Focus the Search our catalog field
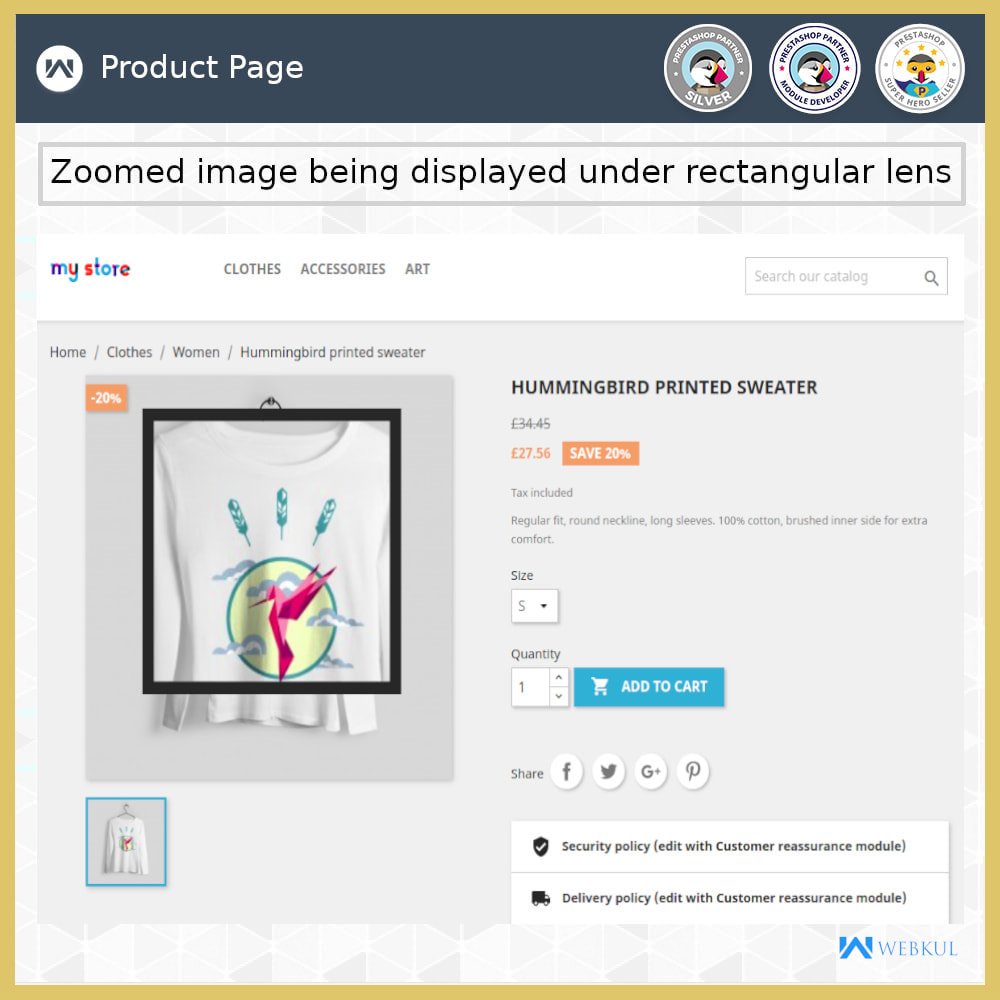This screenshot has width=1000, height=1000. (834, 276)
